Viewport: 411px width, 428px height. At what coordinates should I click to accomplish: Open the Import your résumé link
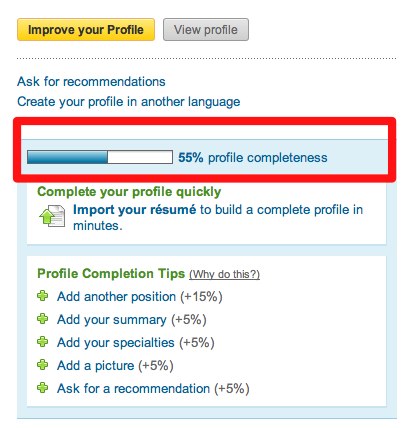pos(134,210)
